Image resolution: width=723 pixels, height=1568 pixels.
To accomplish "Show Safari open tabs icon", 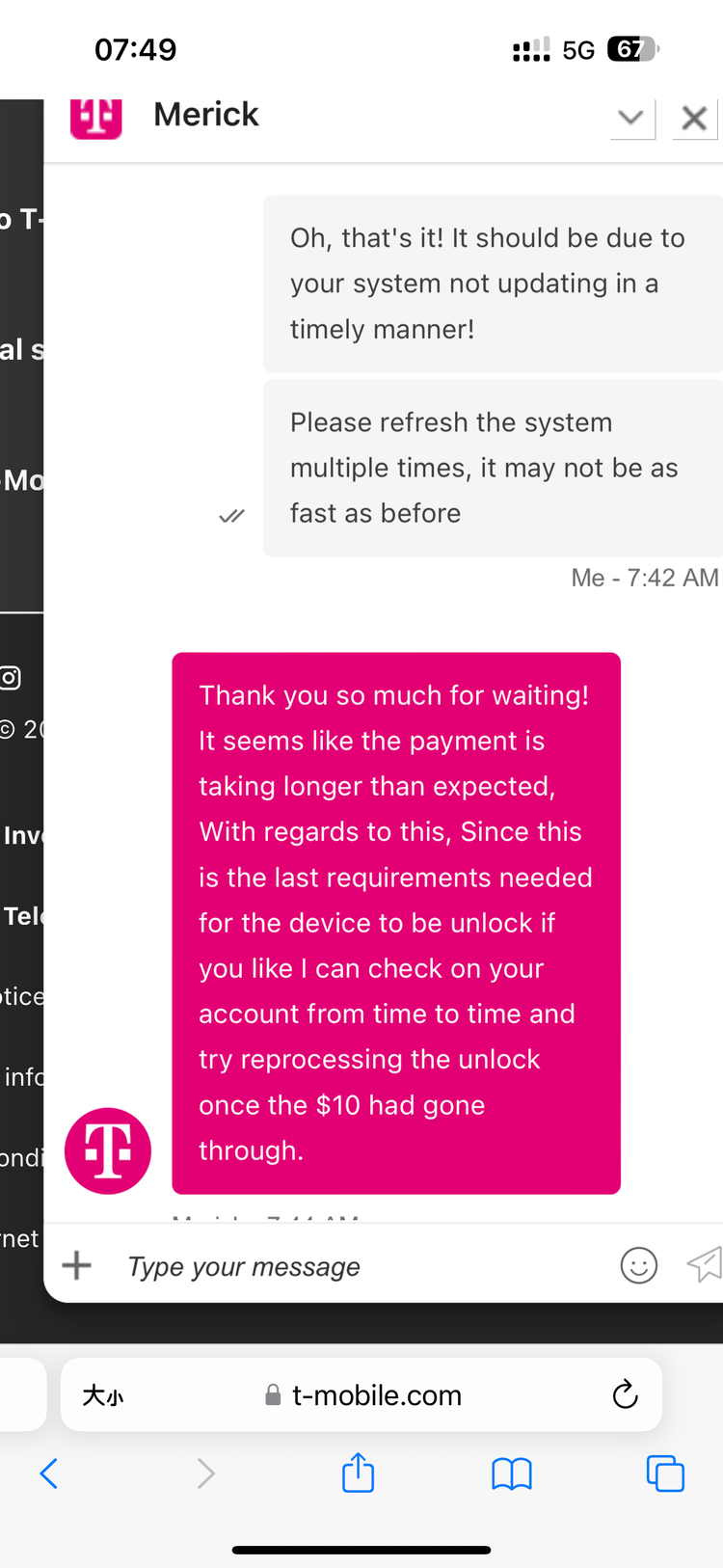I will [665, 1473].
